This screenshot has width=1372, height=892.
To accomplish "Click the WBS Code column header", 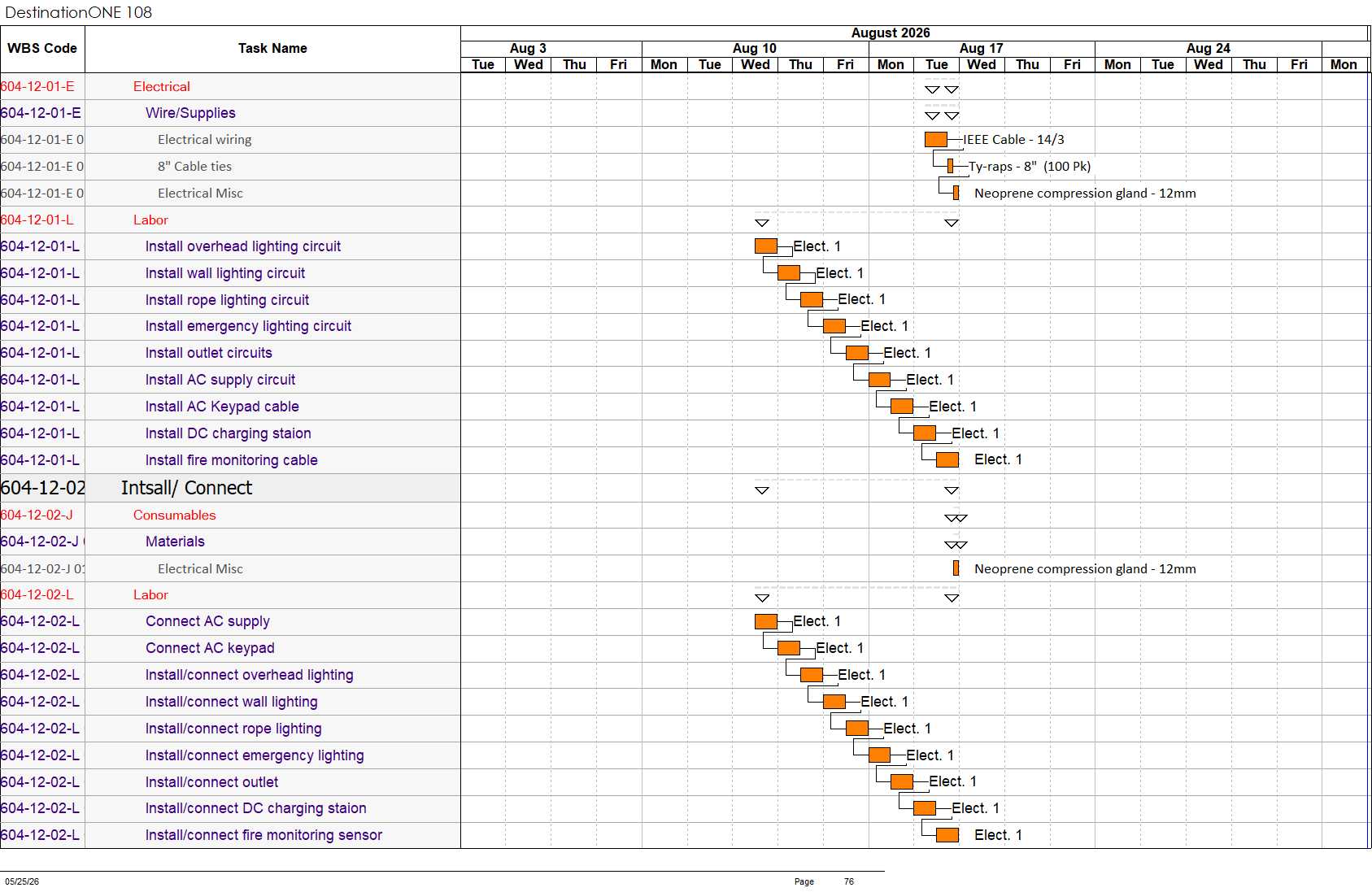I will pos(42,49).
